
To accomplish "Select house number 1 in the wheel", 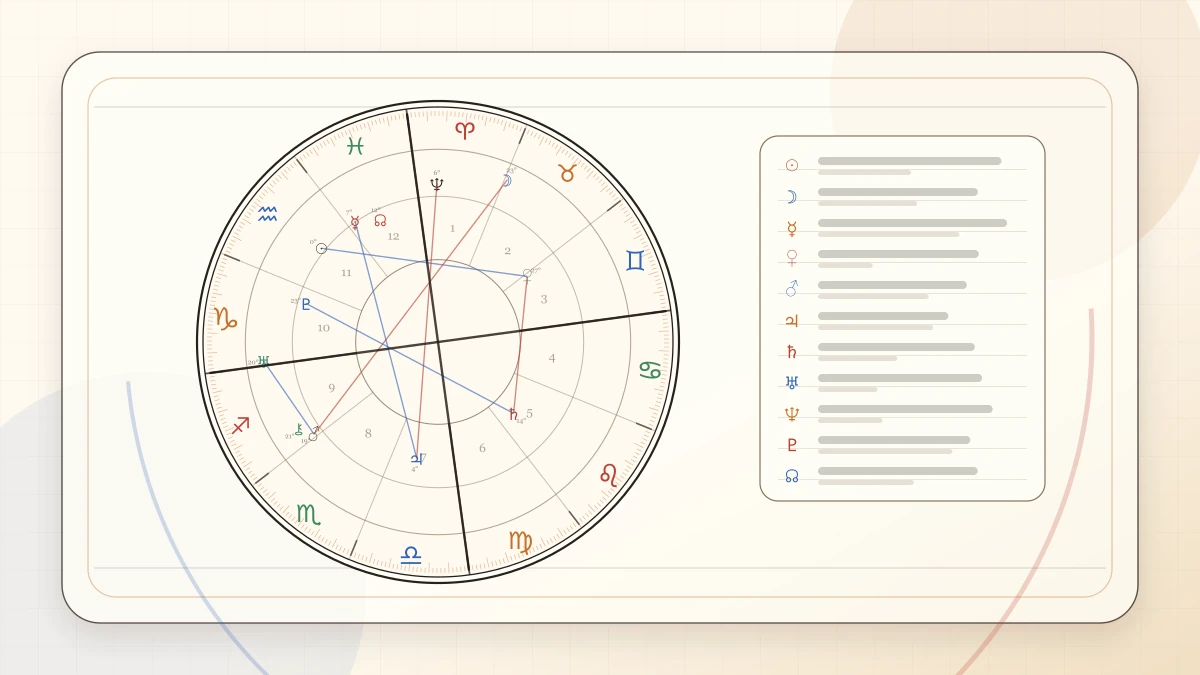I will point(452,229).
